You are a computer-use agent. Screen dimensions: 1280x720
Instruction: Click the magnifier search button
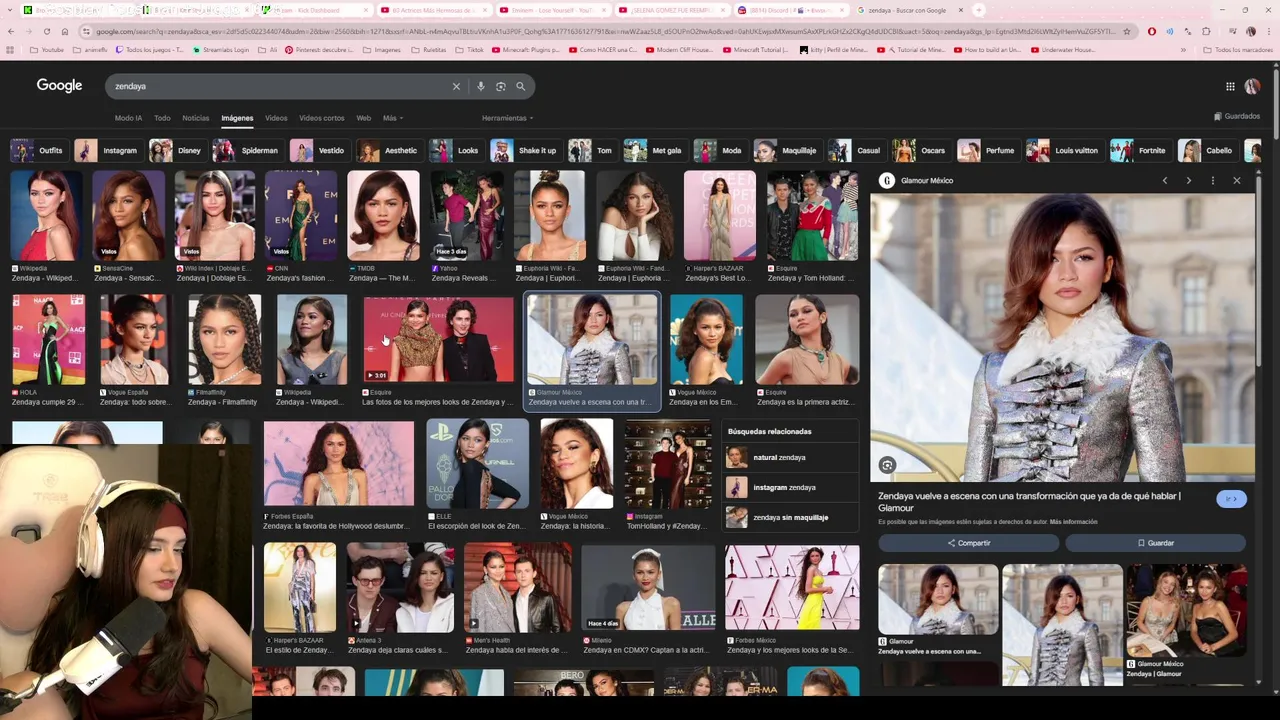(x=520, y=86)
